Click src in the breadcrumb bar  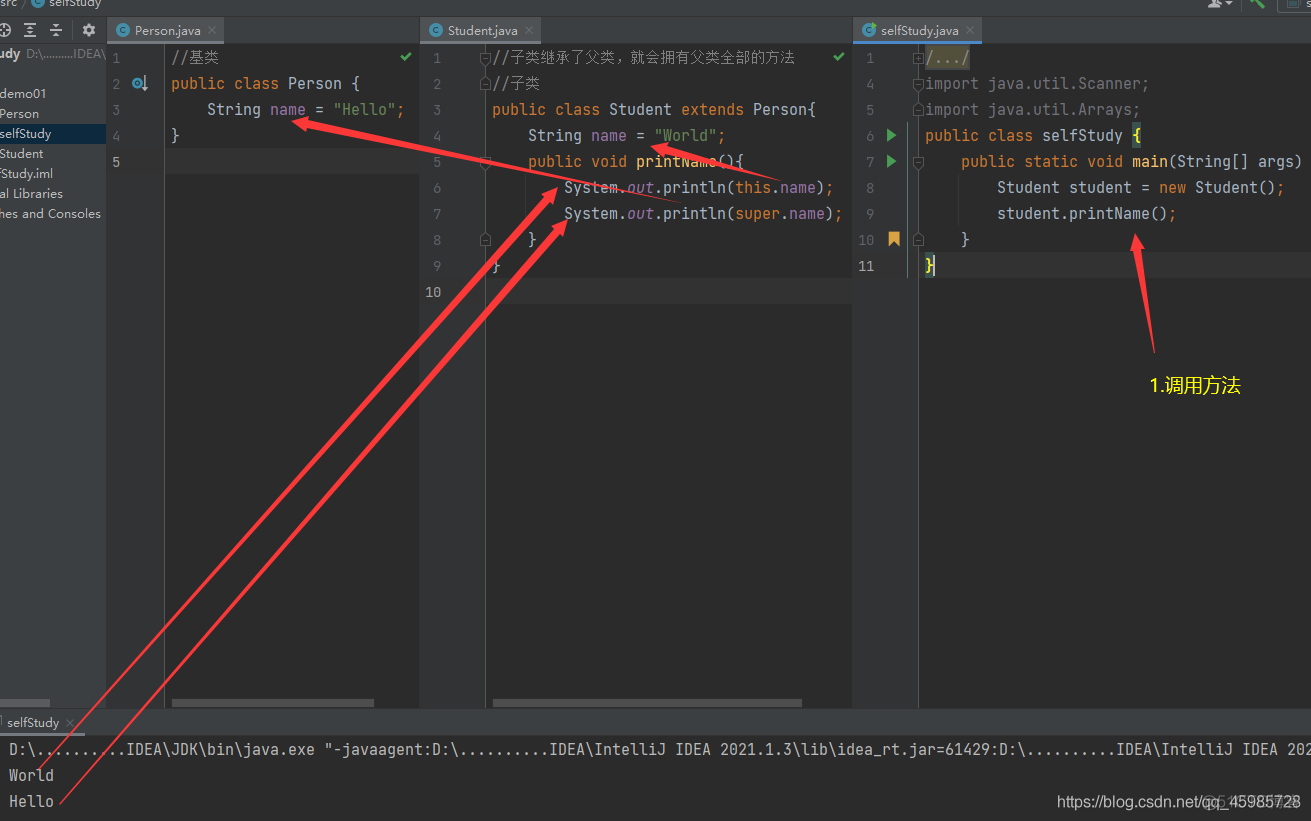coord(8,4)
